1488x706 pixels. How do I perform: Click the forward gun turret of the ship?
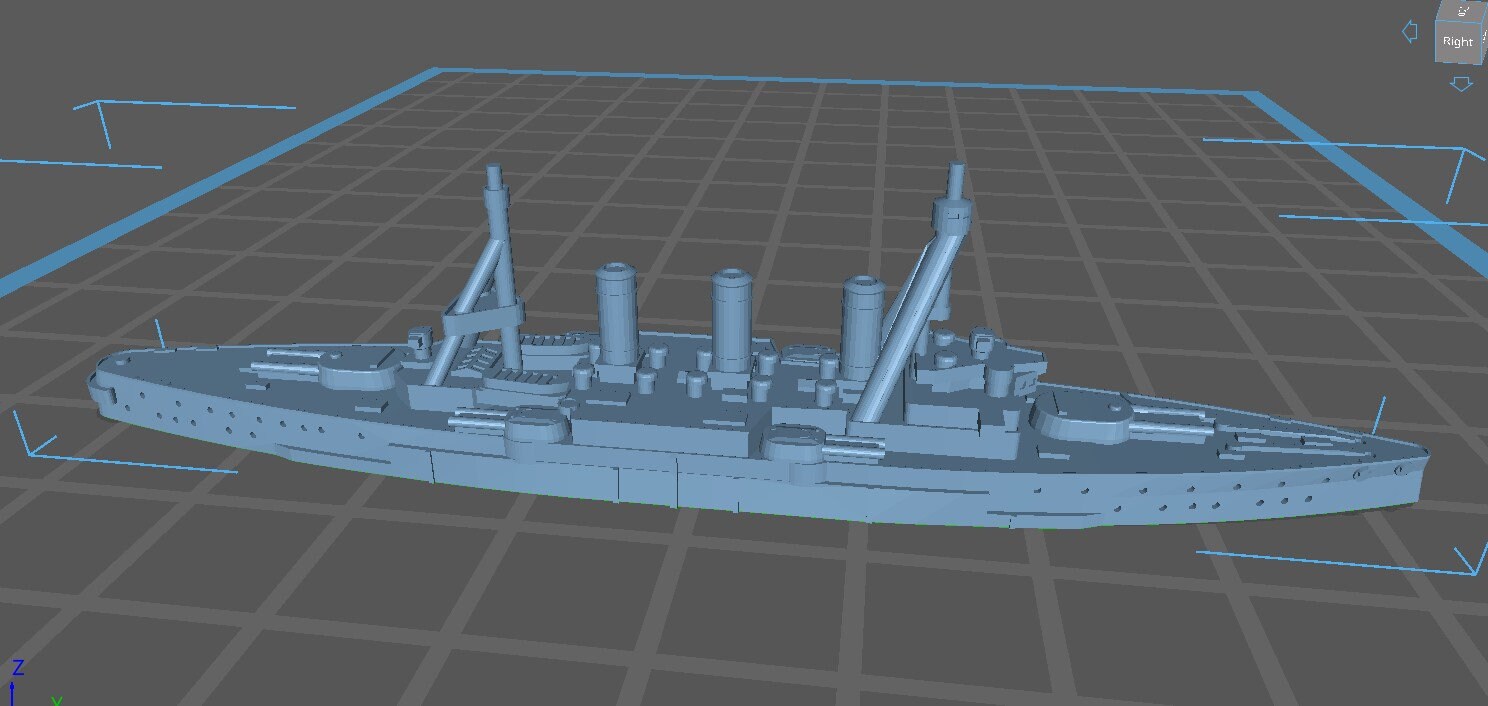(355, 375)
